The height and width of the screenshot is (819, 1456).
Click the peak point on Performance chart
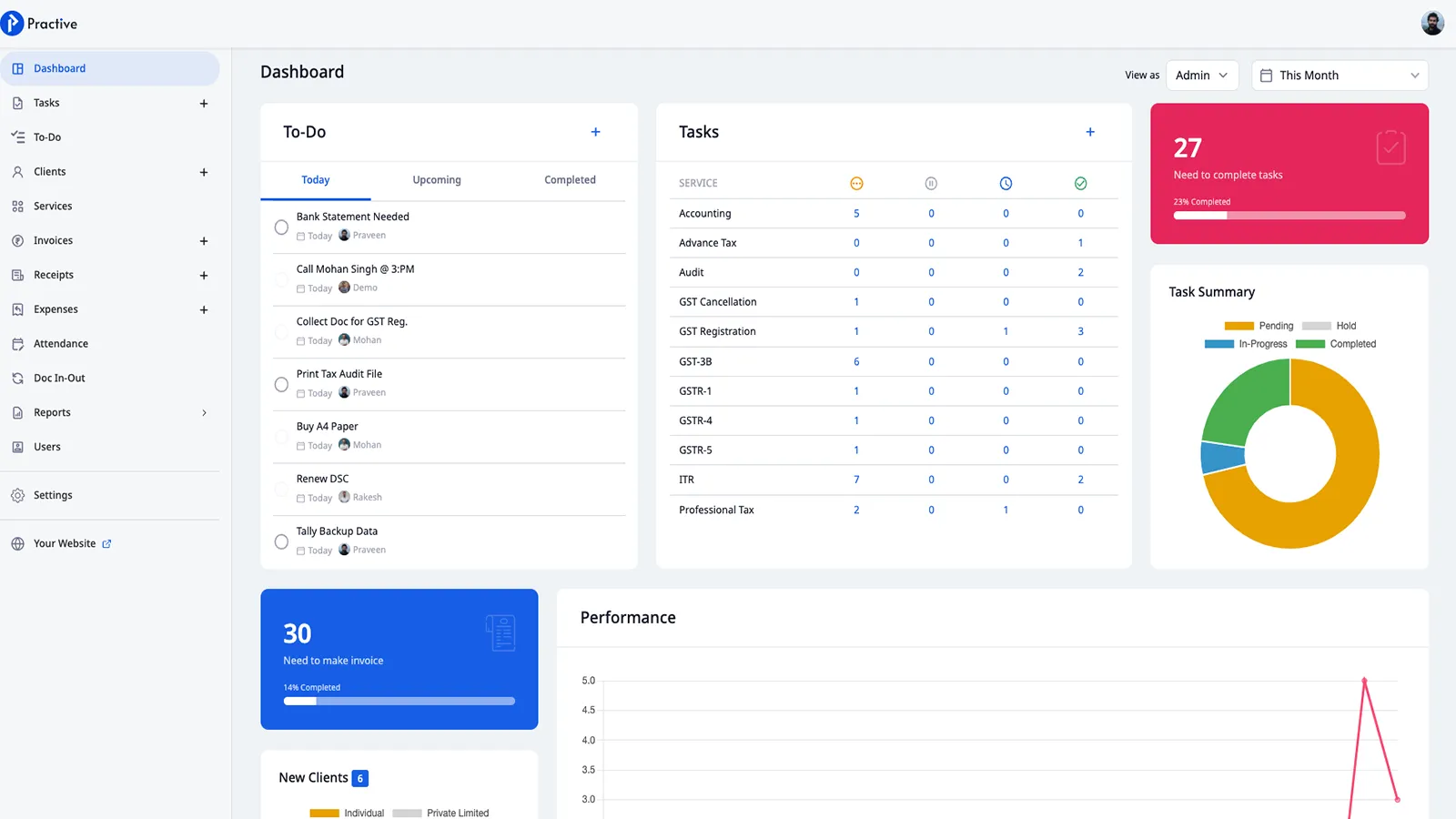[1364, 680]
